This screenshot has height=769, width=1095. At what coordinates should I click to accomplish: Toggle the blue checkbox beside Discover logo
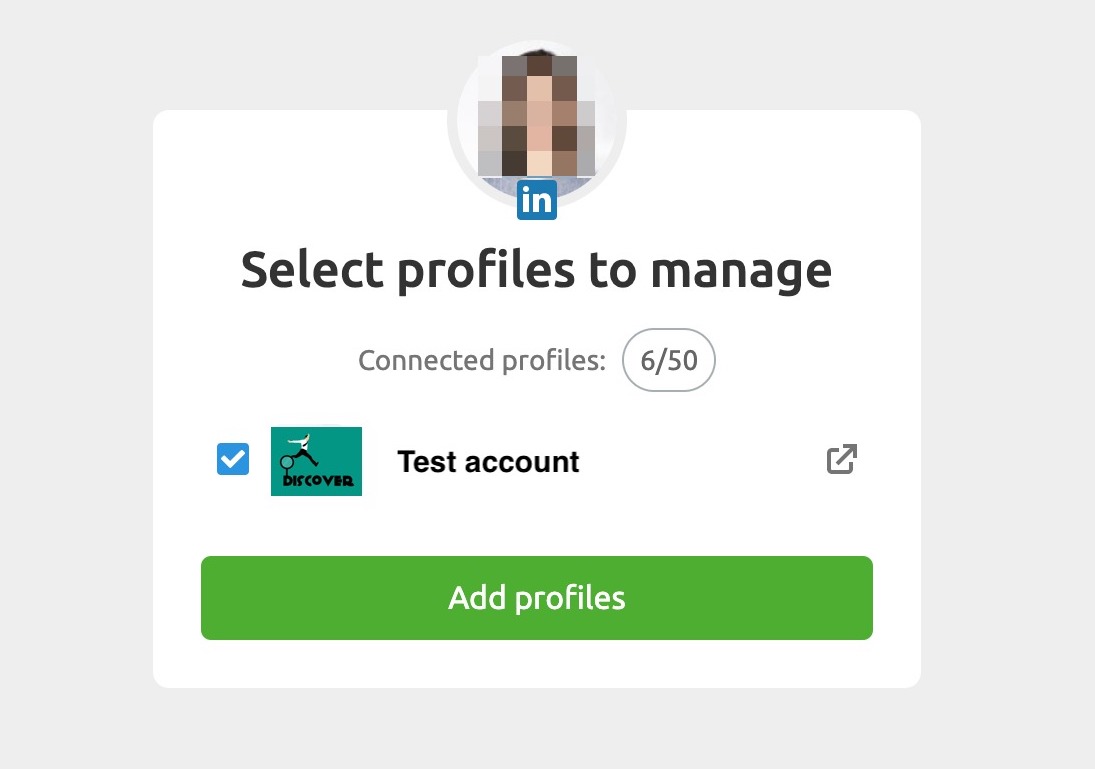tap(233, 460)
